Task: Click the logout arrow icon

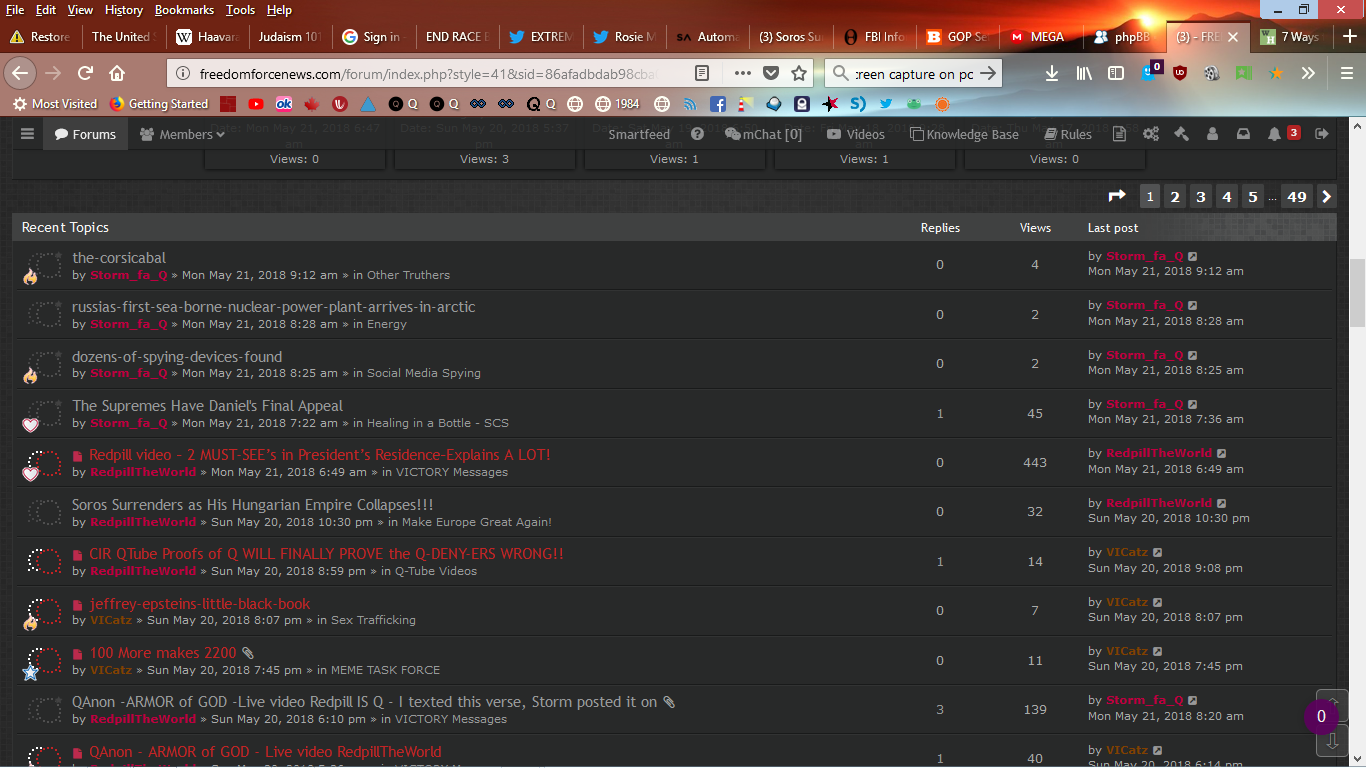Action: coord(1322,134)
